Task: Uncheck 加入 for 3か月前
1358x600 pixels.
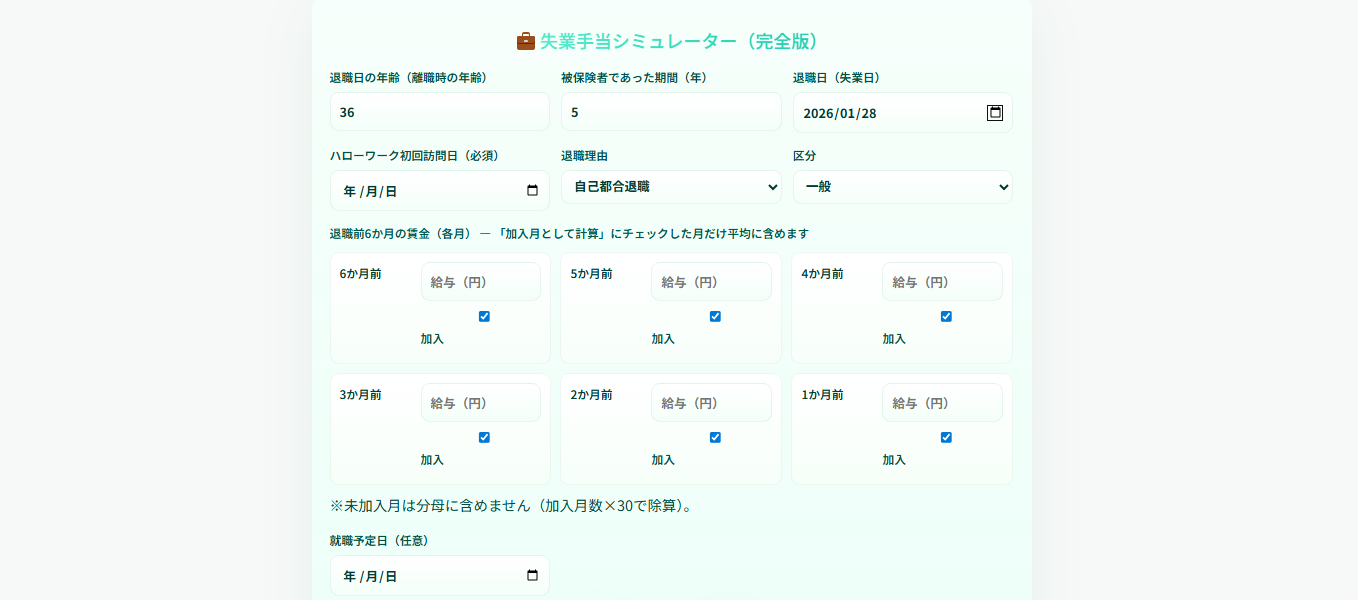Action: pos(483,437)
